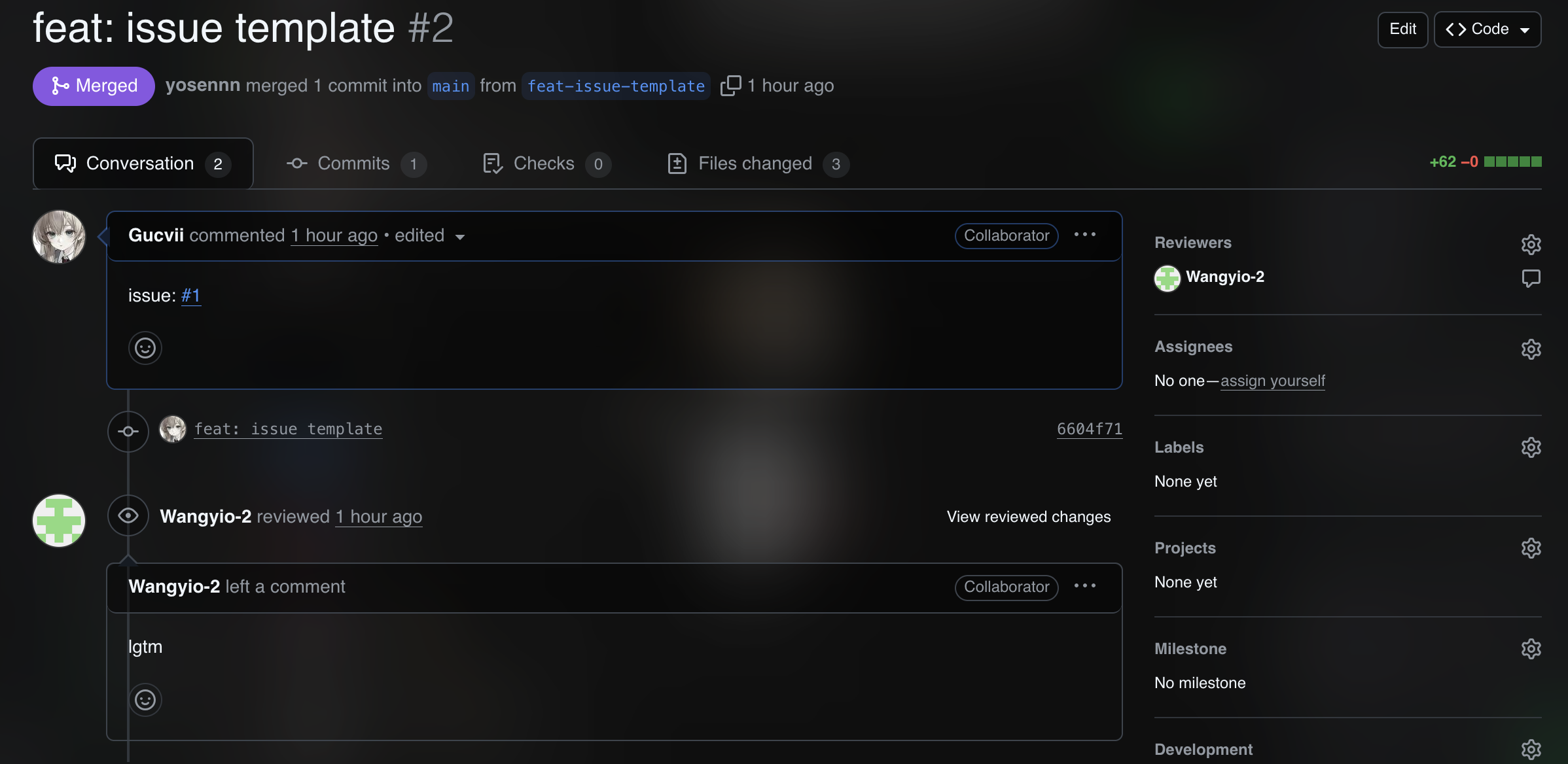Screen dimensions: 1568x764
Task: Open the Reviewers settings gear
Action: (1531, 244)
